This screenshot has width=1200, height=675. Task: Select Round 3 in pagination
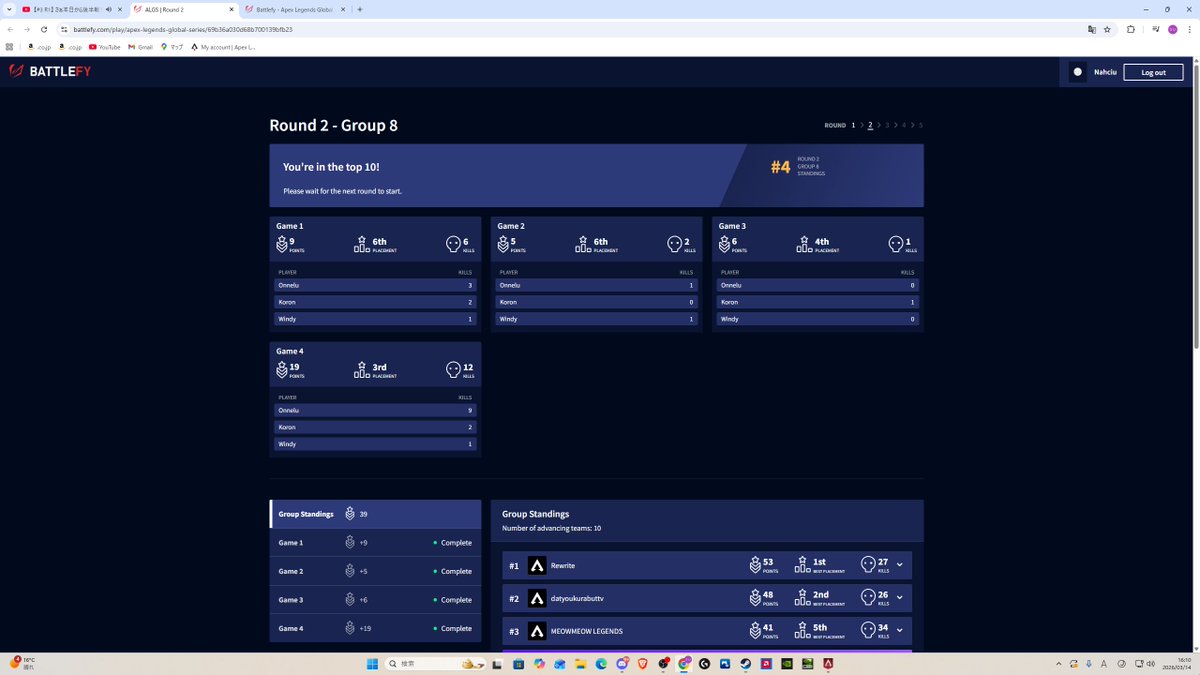click(887, 125)
